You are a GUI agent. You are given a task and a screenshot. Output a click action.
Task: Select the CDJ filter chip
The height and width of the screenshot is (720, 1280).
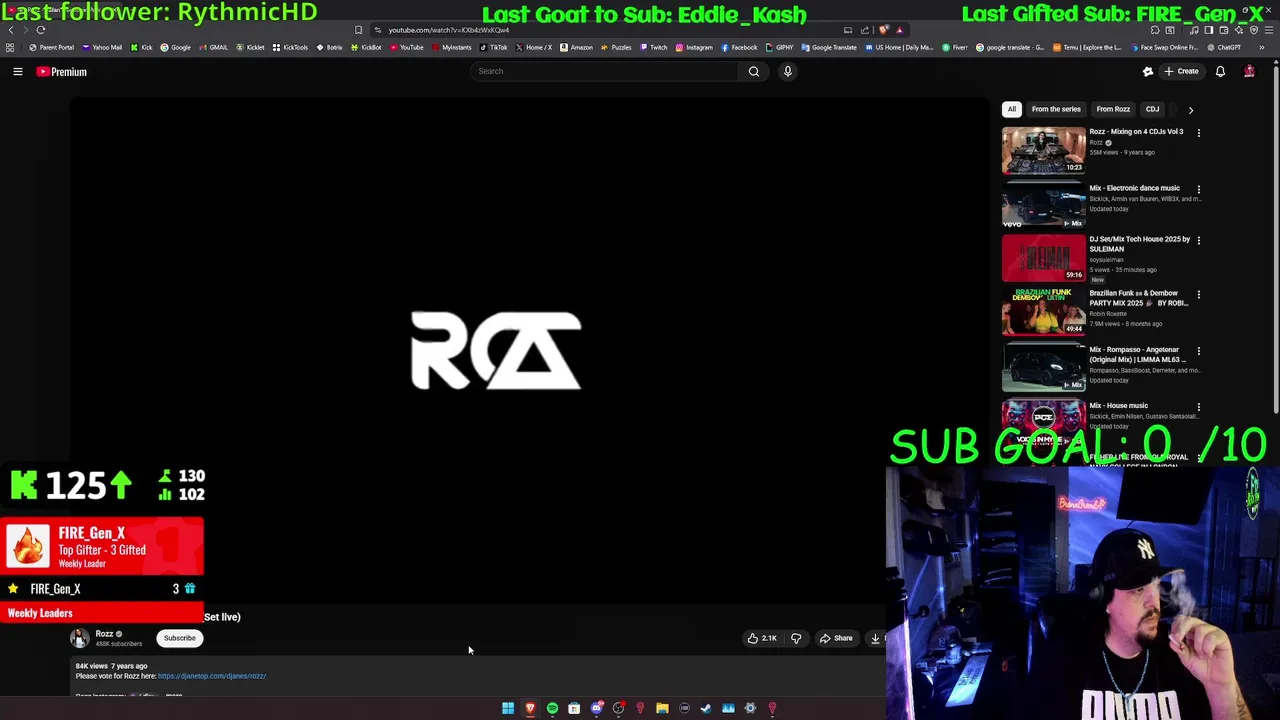(x=1152, y=109)
